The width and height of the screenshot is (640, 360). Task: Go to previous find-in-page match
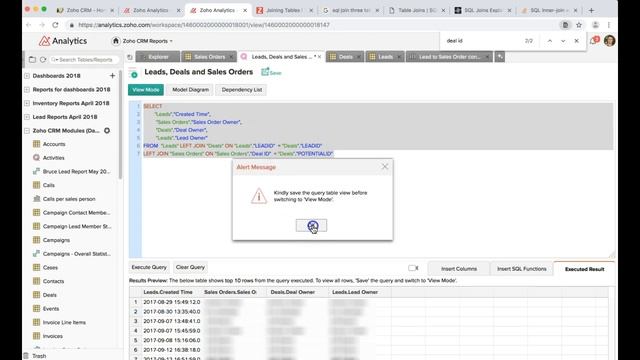click(550, 41)
